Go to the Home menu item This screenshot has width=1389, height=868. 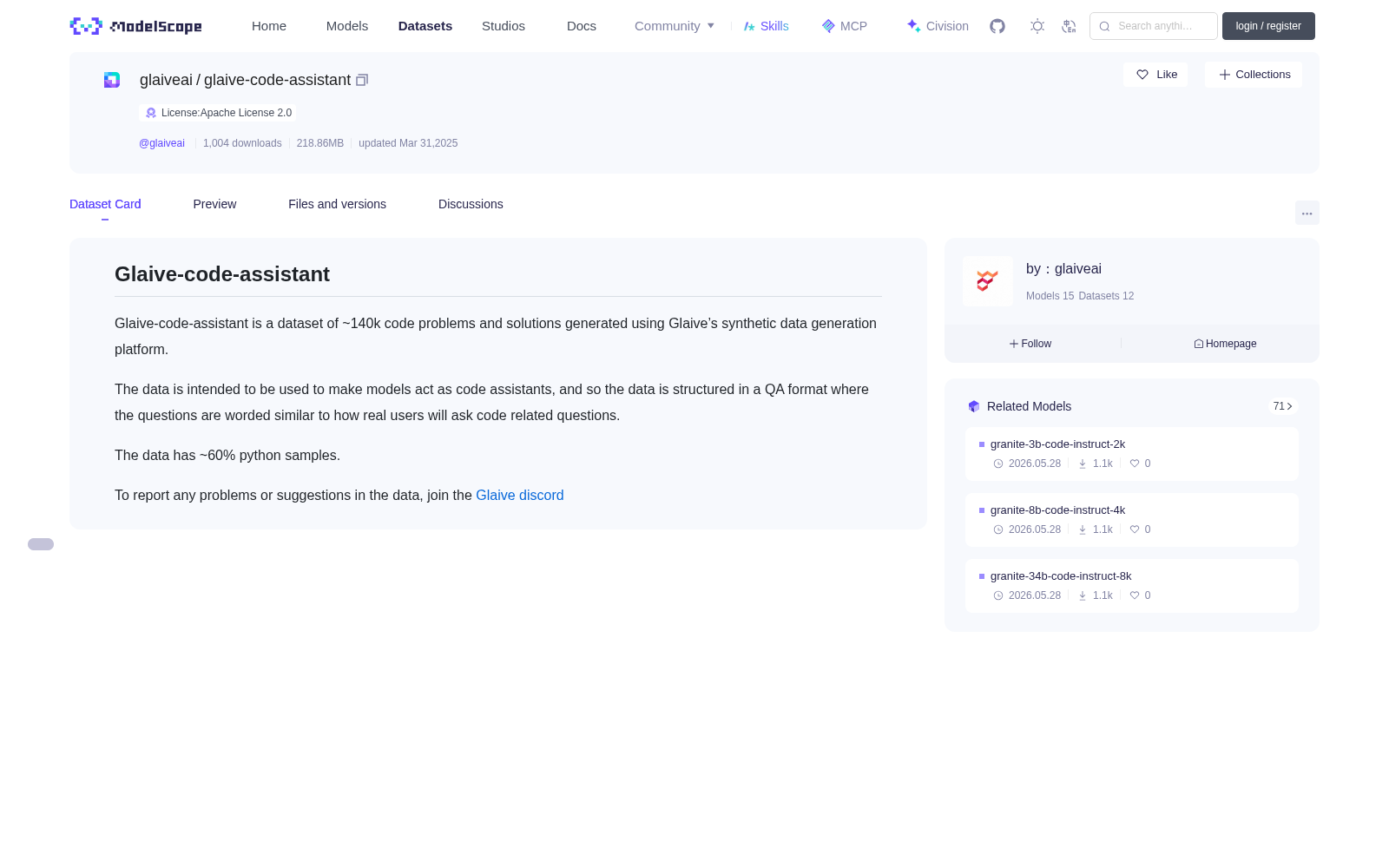(269, 26)
